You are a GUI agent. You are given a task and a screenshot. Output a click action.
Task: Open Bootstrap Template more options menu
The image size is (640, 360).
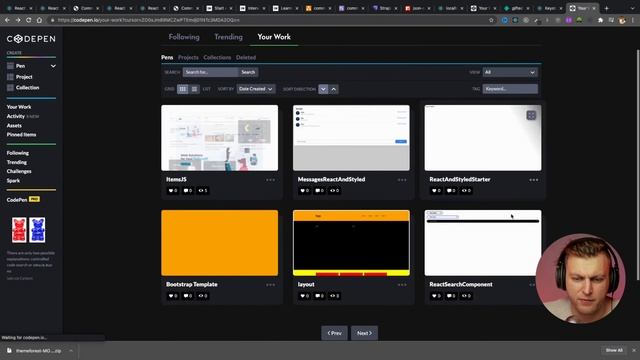[x=270, y=285]
